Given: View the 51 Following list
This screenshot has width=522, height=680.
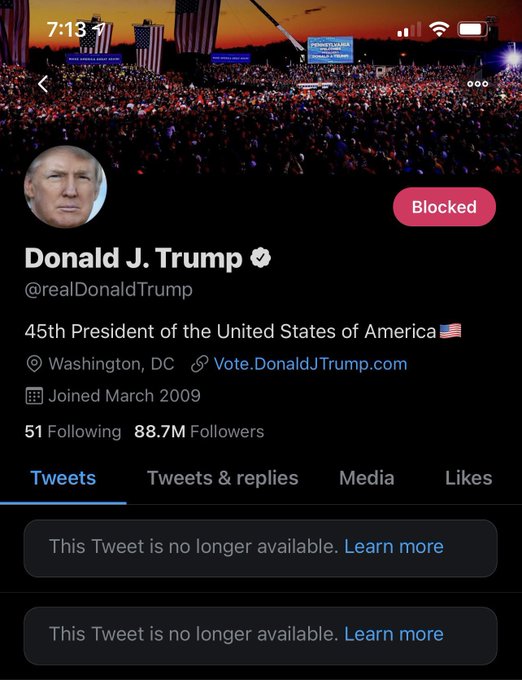Looking at the screenshot, I should pyautogui.click(x=73, y=432).
